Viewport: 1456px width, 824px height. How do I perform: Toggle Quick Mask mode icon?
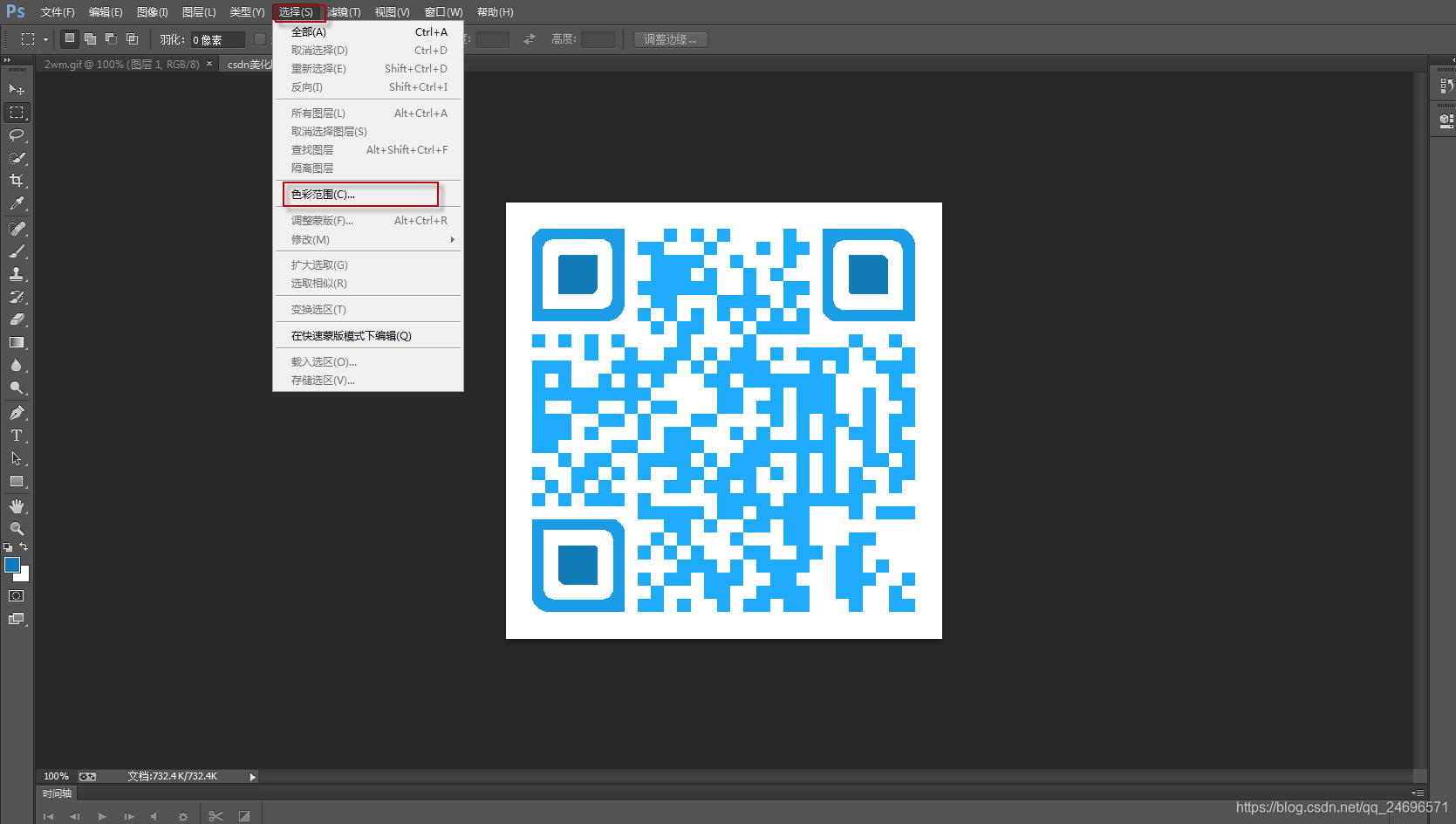[x=17, y=596]
